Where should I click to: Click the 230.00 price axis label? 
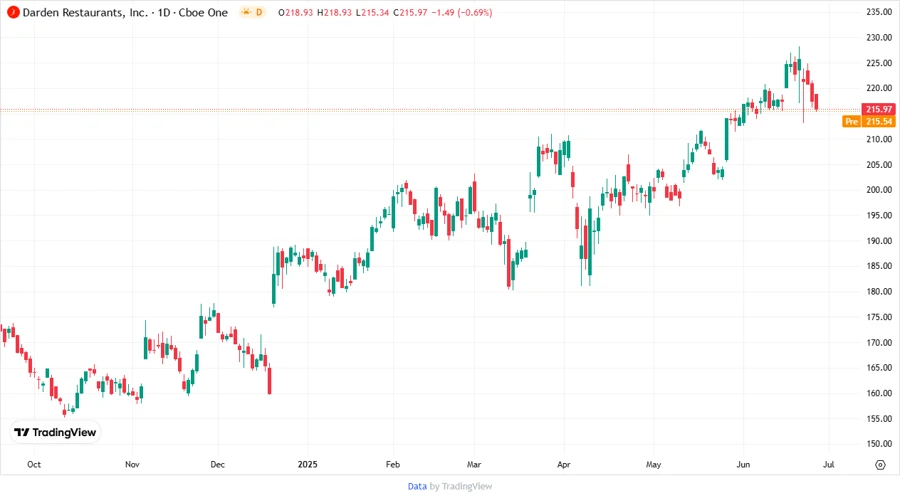coord(879,37)
